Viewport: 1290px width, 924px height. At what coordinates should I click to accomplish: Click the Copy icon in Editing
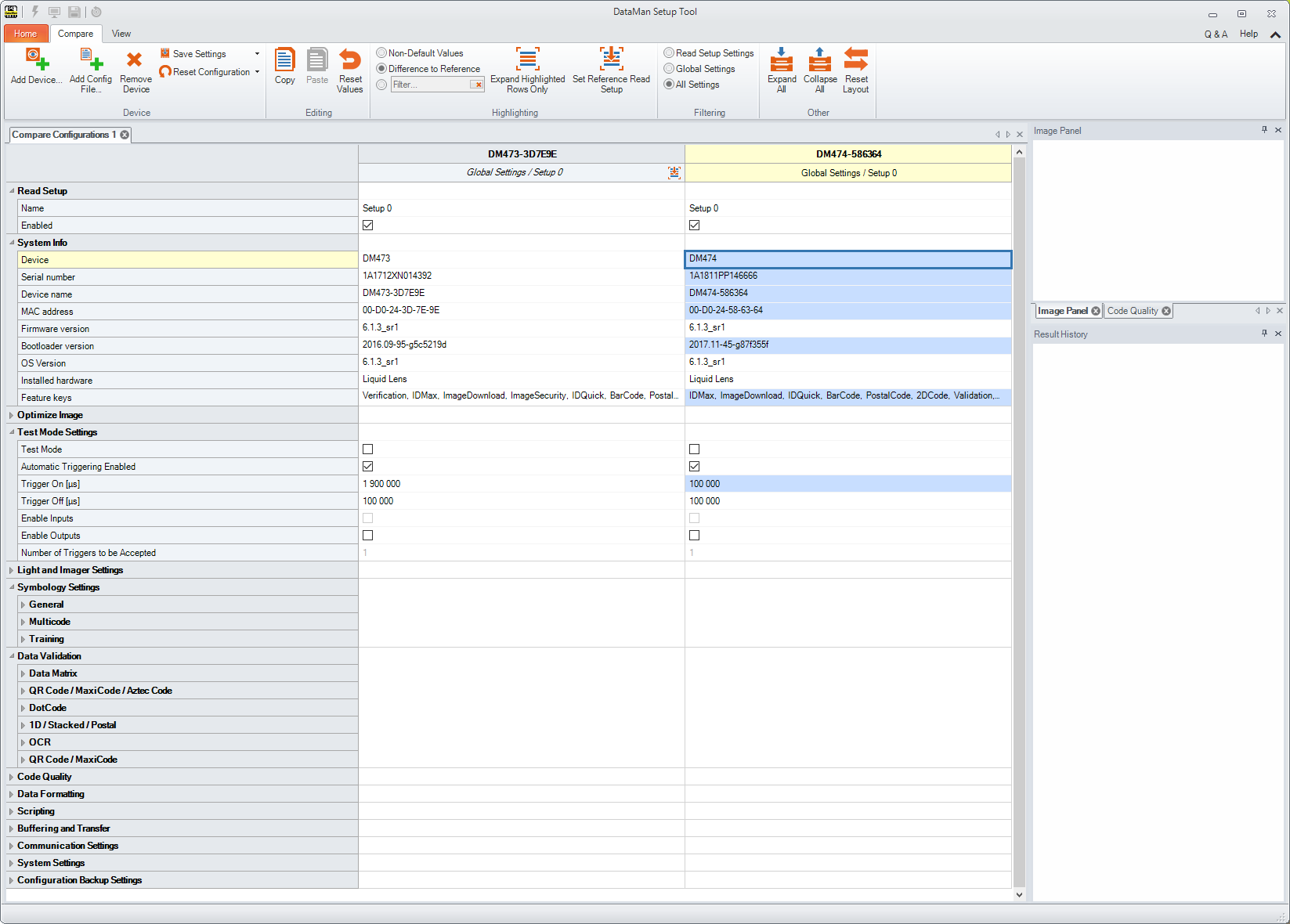click(x=285, y=60)
